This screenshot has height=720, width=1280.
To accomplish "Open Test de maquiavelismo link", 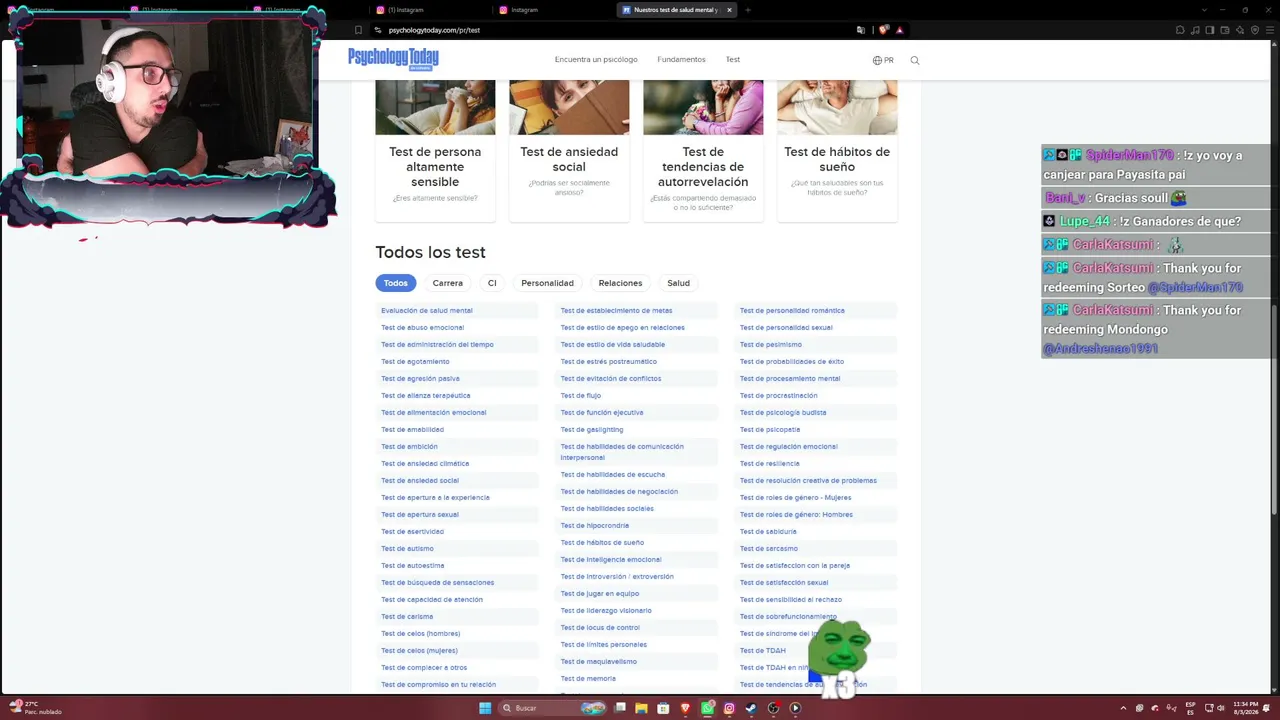I will pos(599,662).
